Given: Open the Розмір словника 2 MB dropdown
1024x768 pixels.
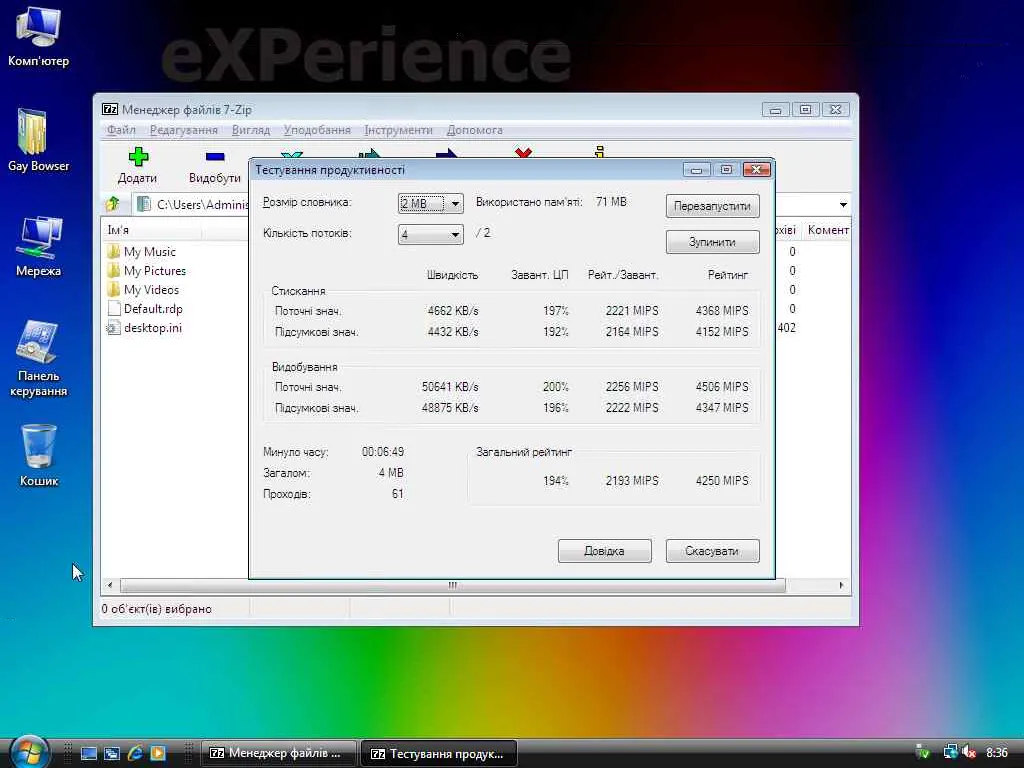Looking at the screenshot, I should [x=431, y=203].
